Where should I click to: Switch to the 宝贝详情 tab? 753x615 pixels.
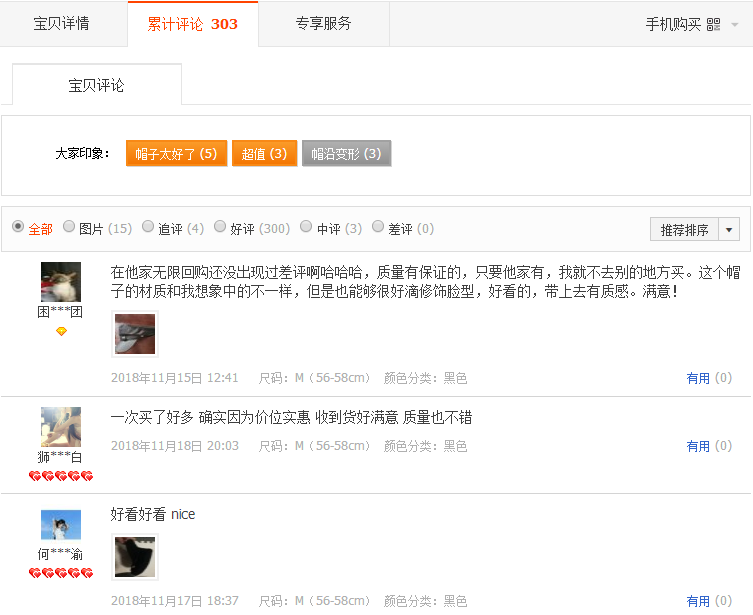64,24
